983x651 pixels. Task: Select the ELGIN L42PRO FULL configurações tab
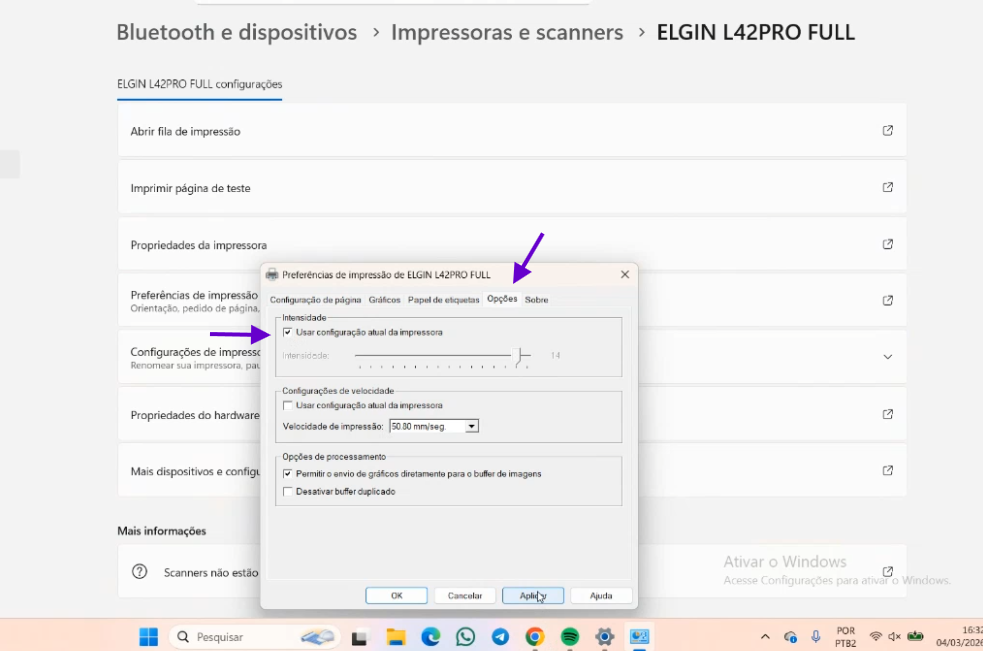click(x=199, y=84)
